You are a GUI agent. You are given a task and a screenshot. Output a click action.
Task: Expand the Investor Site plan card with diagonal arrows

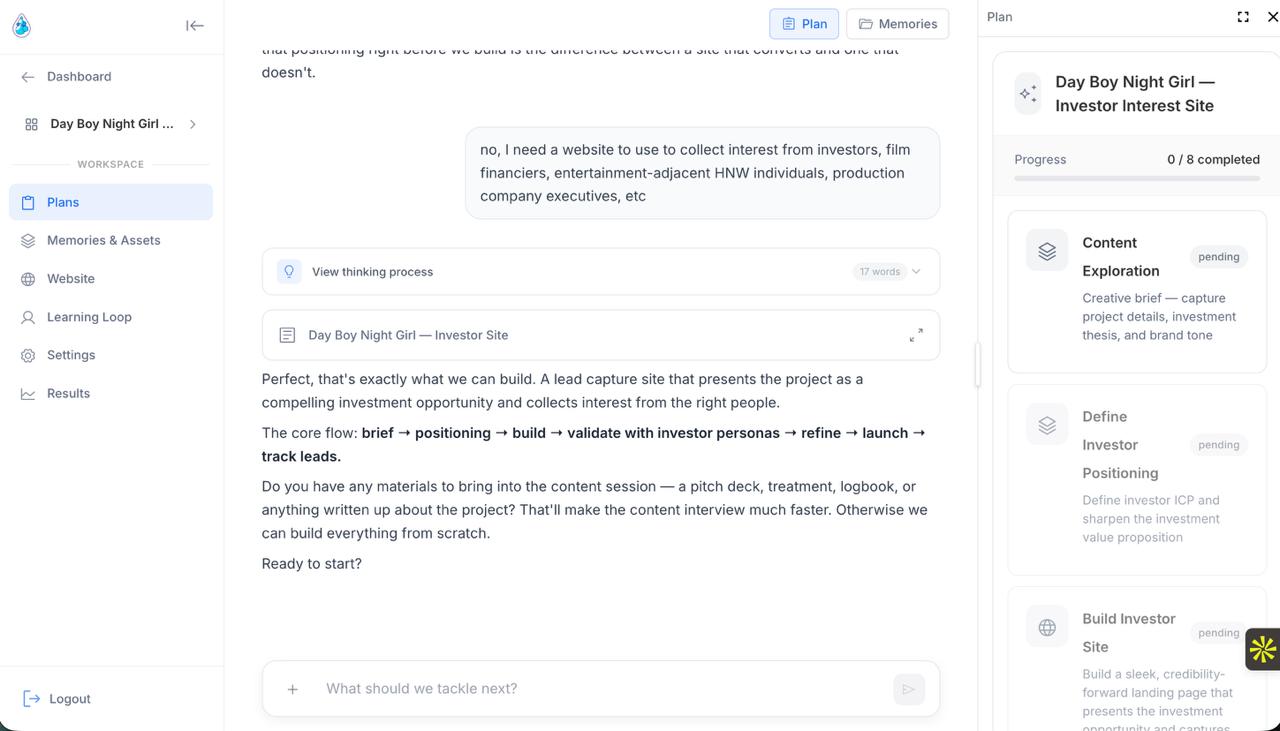coord(916,335)
